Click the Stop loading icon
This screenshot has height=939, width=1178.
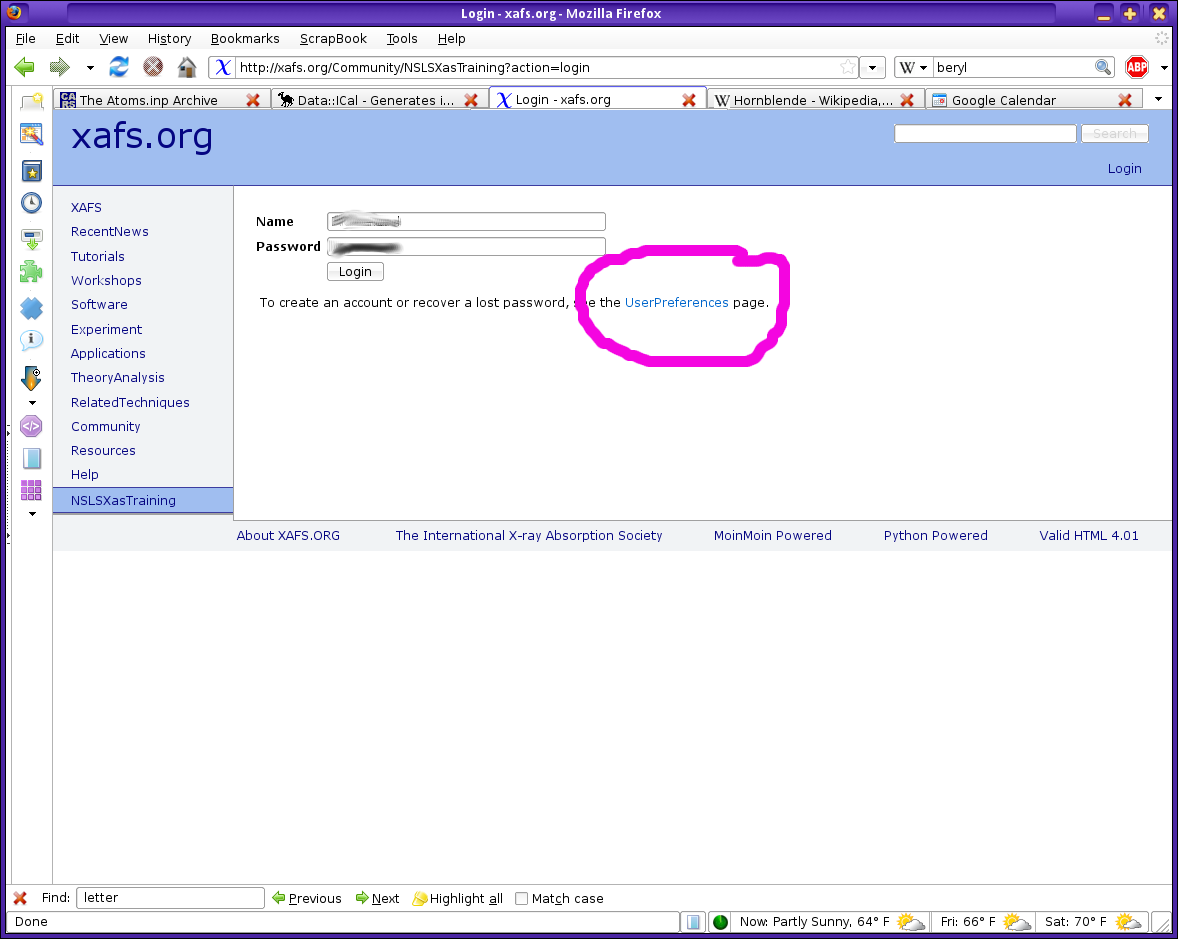[153, 68]
